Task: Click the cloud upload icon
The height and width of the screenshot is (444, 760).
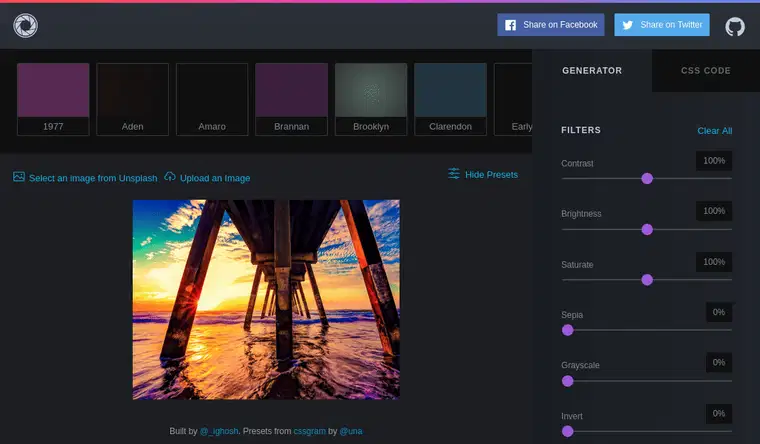Action: 170,176
